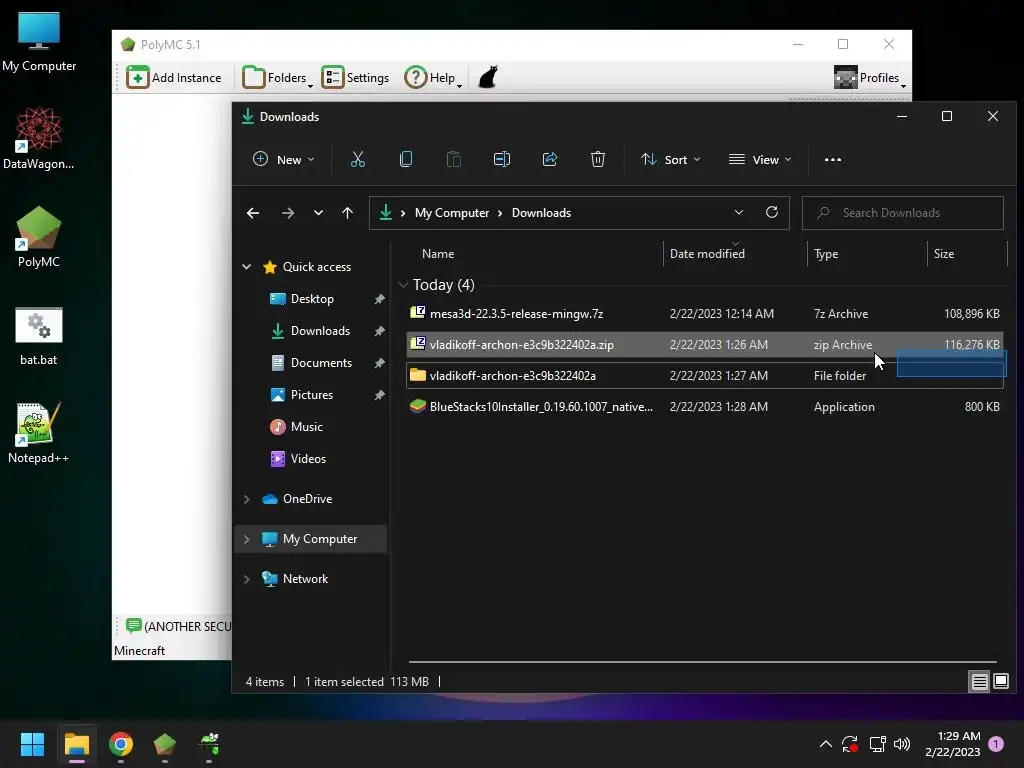Expand the OneDrive tree node
1024x768 pixels.
pos(247,499)
